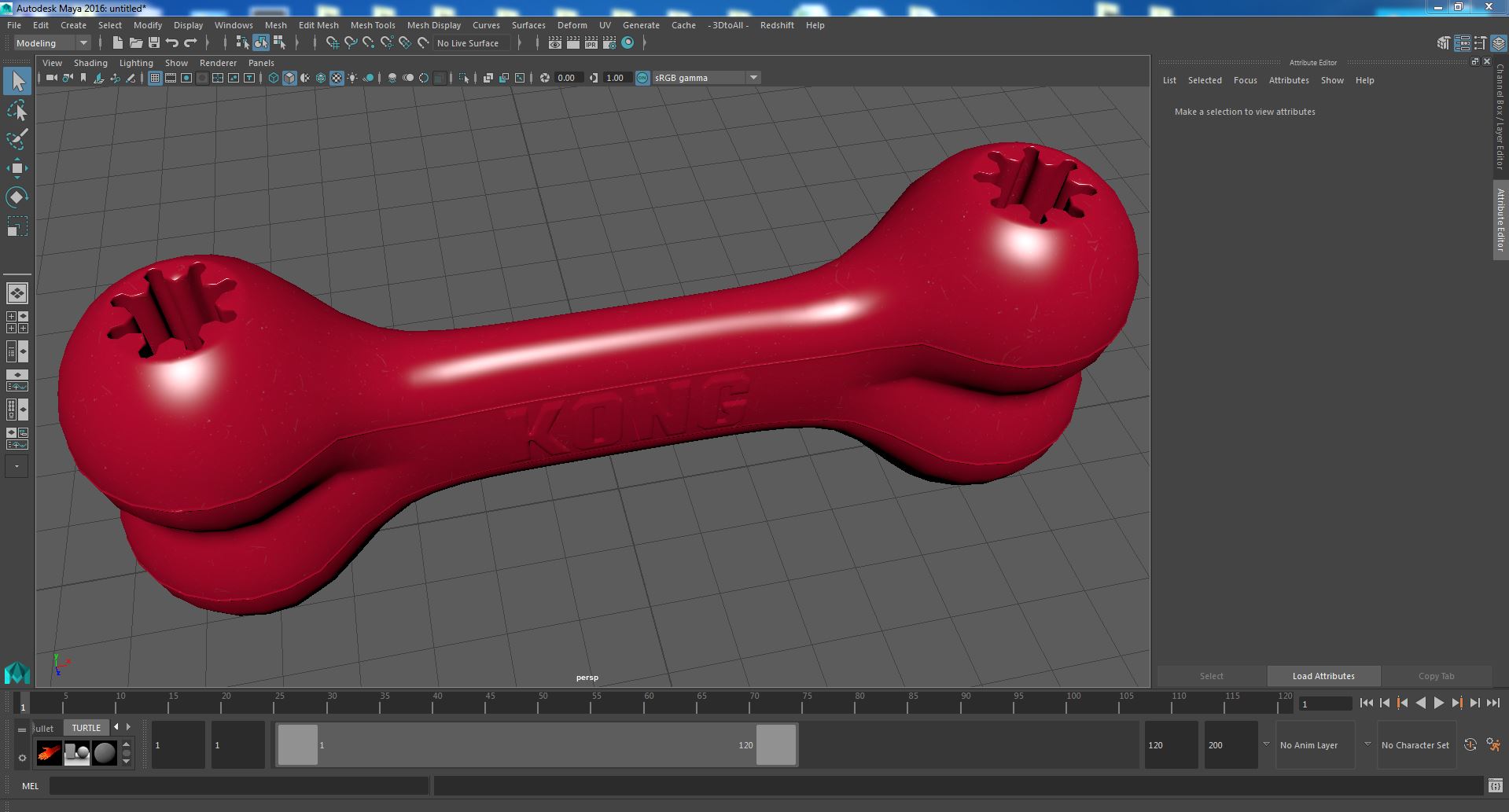
Task: Start IPR render icon
Action: point(591,43)
